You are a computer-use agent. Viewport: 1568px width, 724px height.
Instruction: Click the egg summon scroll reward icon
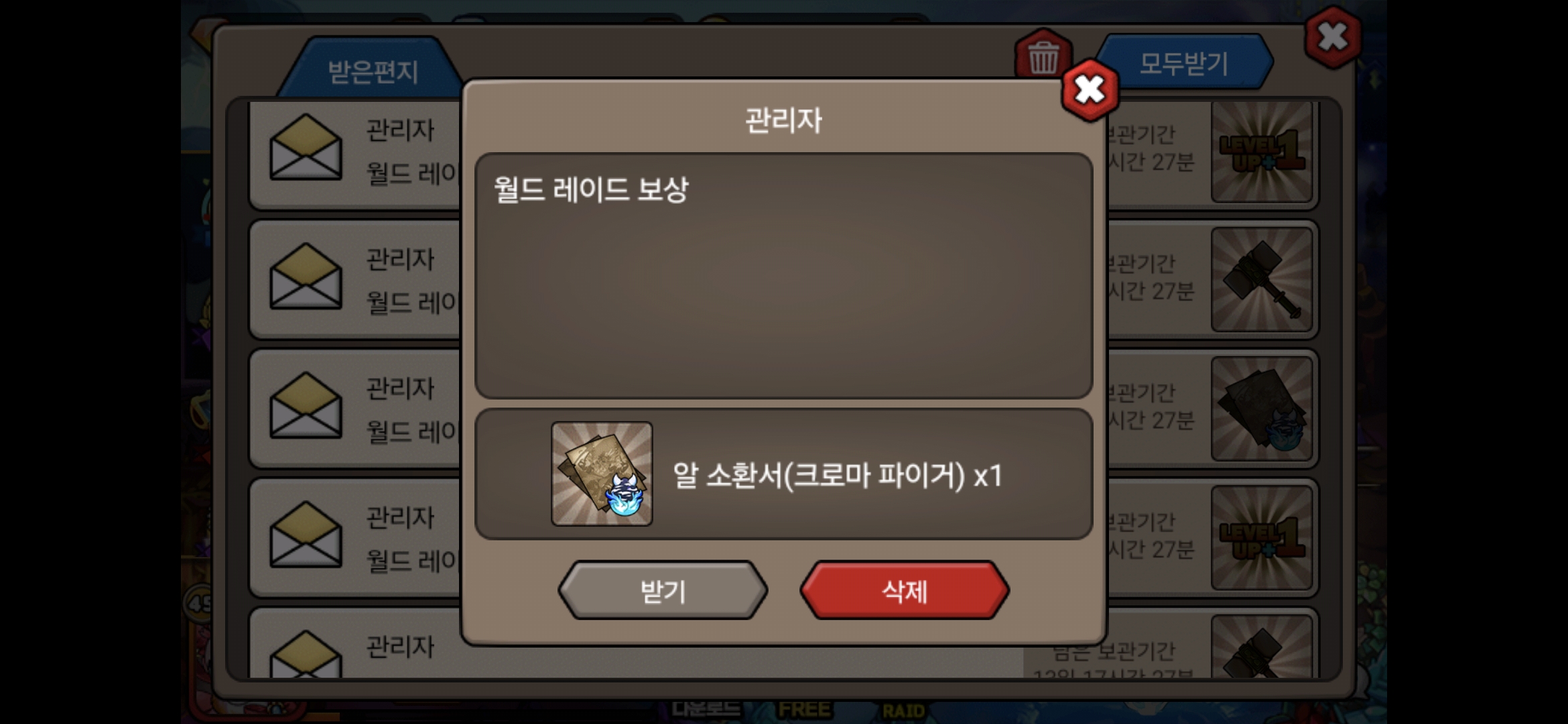602,473
